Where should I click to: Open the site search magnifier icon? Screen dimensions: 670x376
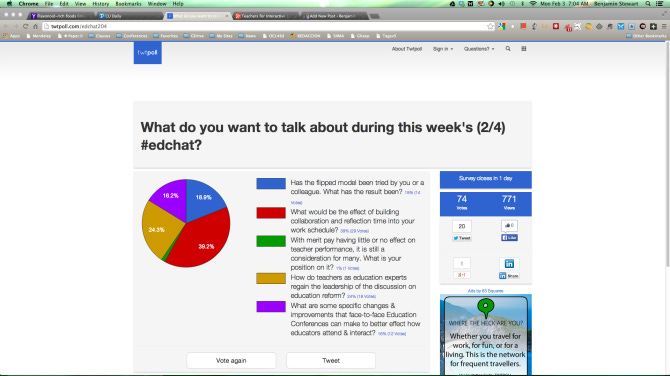coord(508,49)
